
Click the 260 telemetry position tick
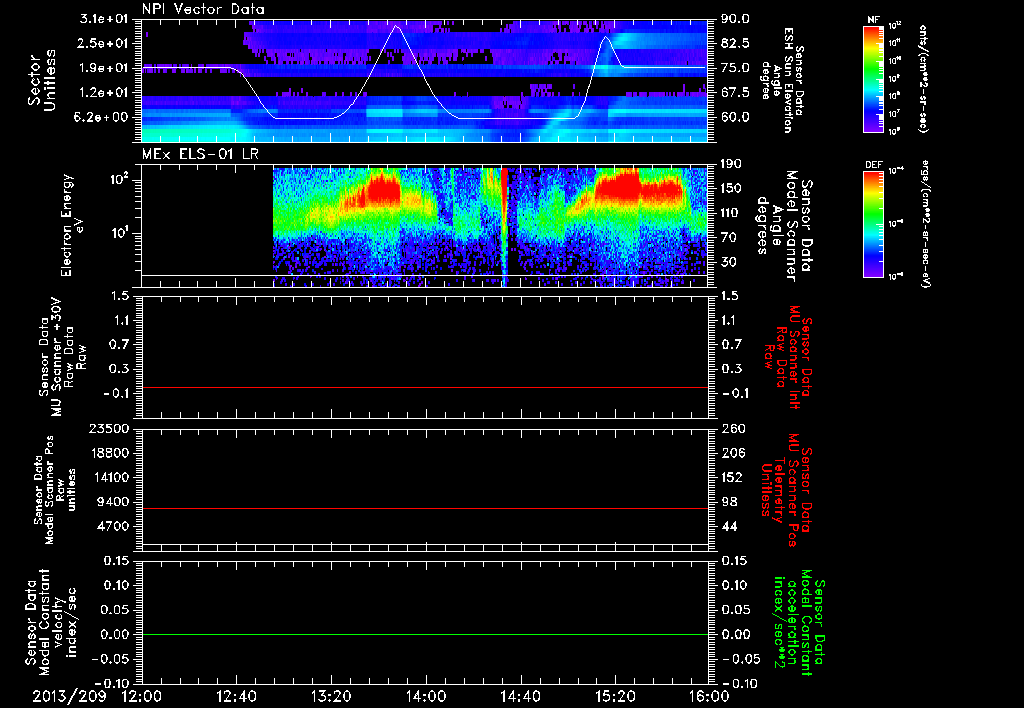pos(731,428)
